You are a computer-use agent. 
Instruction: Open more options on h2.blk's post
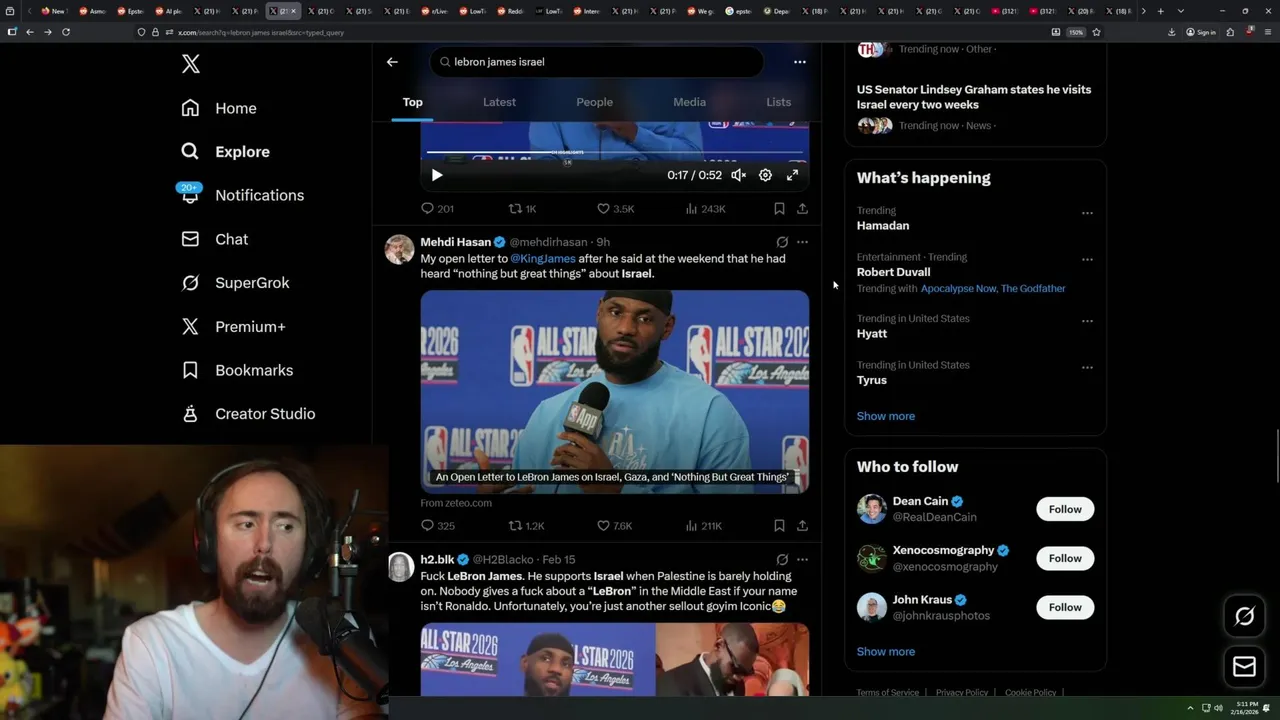click(x=802, y=560)
